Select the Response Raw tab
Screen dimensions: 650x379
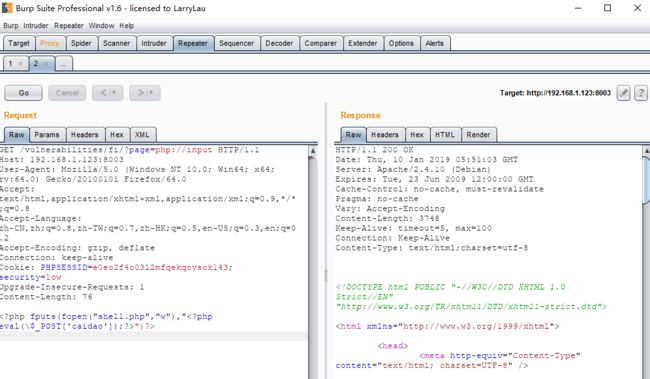click(353, 135)
